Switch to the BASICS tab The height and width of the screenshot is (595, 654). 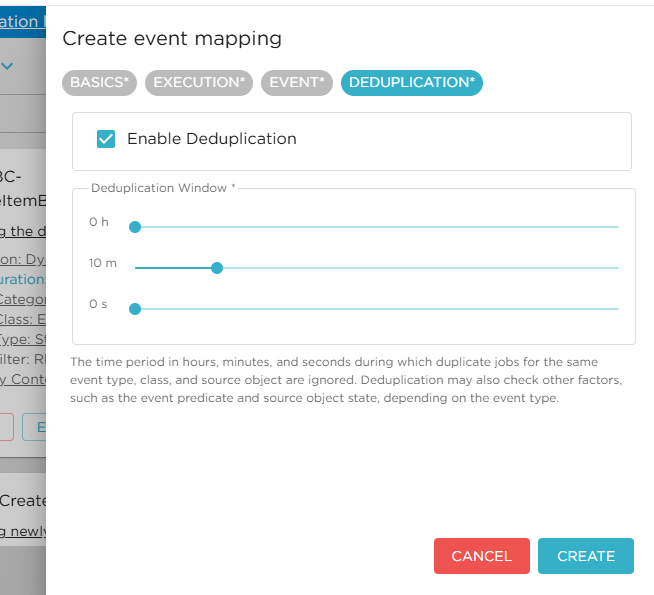click(100, 83)
